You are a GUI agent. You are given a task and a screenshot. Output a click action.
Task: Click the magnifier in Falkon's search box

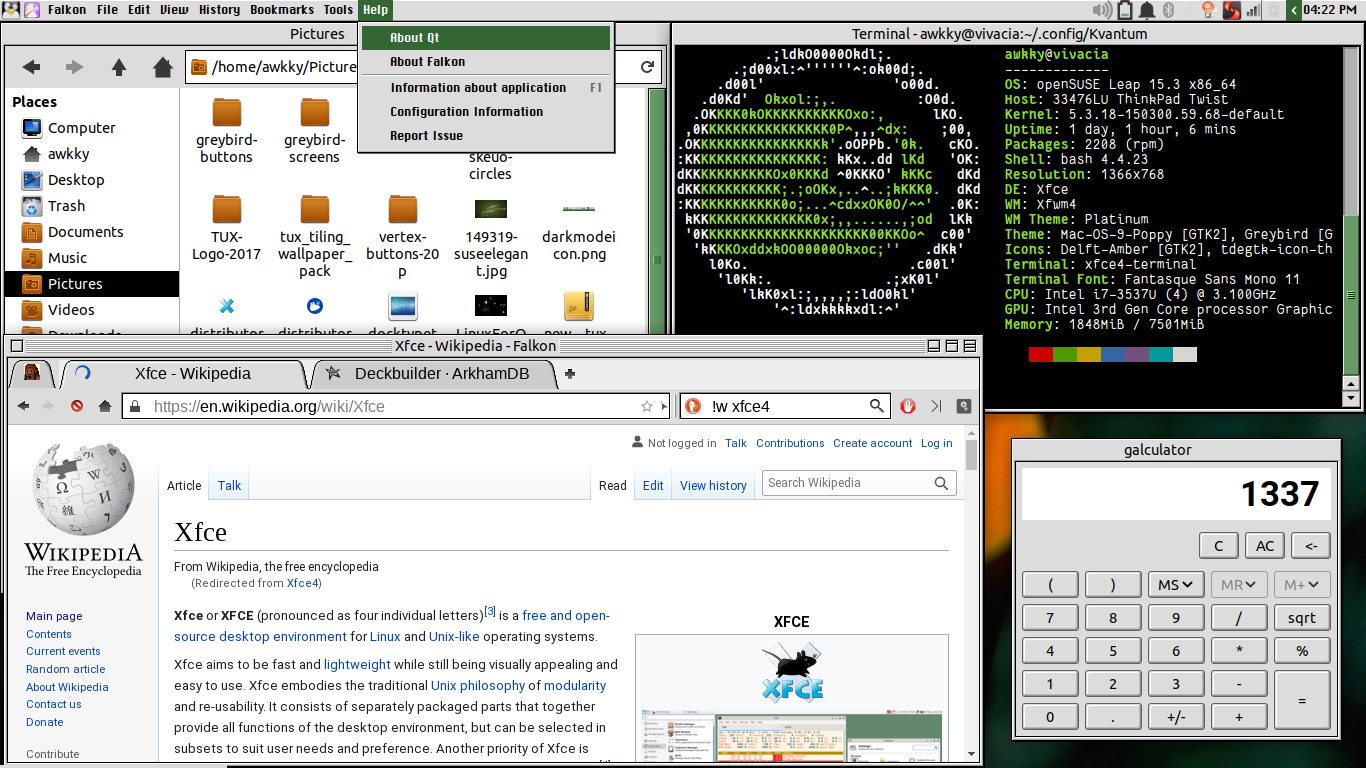[876, 406]
